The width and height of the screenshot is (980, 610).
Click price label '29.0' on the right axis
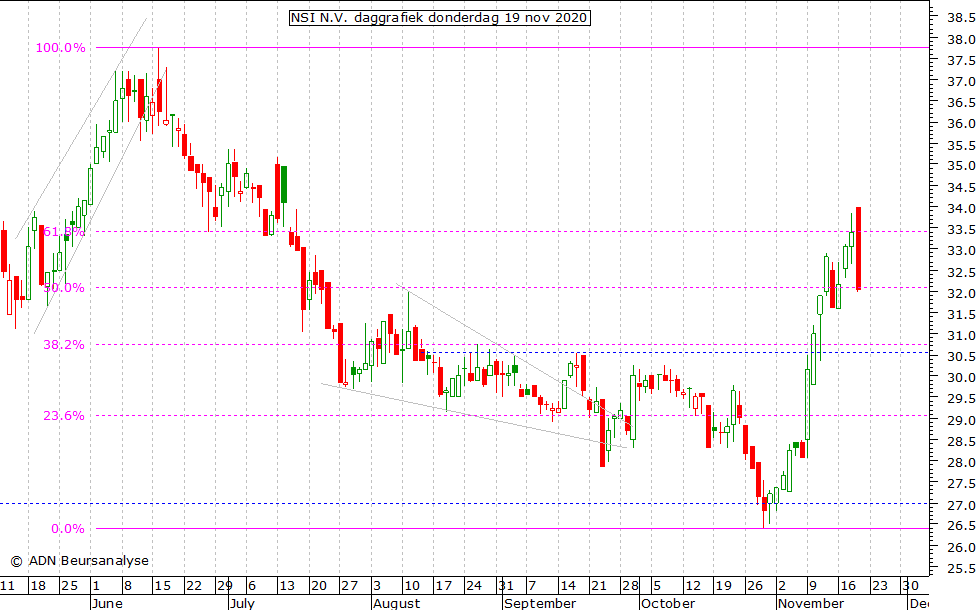[x=961, y=421]
